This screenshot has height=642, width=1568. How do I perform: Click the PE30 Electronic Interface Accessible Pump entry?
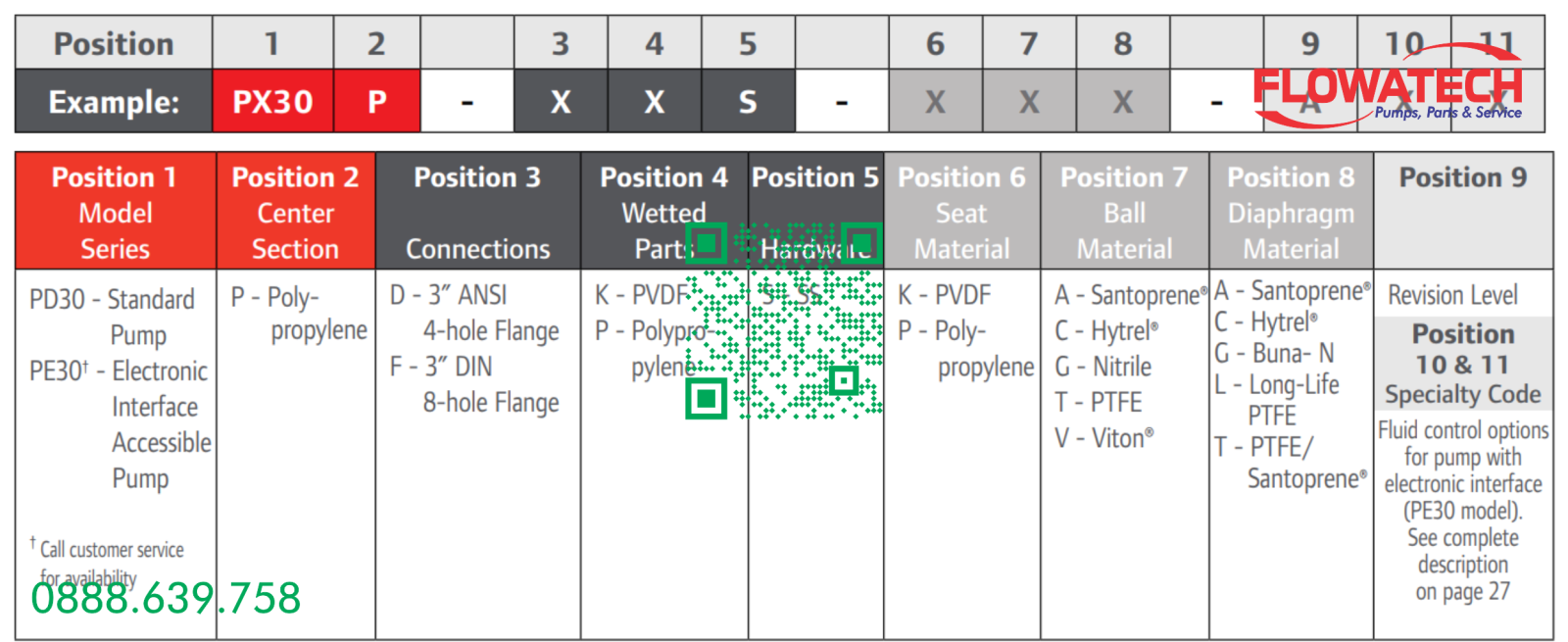pyautogui.click(x=121, y=424)
